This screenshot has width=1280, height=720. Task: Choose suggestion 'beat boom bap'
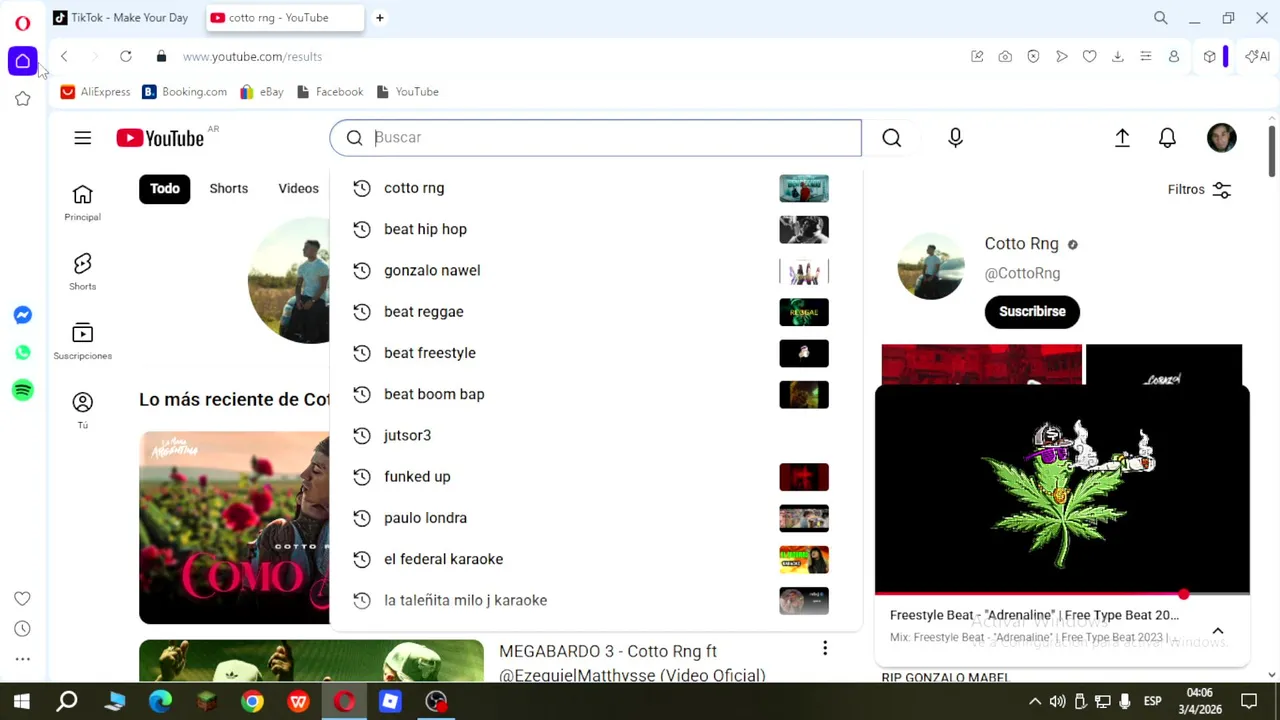click(595, 394)
